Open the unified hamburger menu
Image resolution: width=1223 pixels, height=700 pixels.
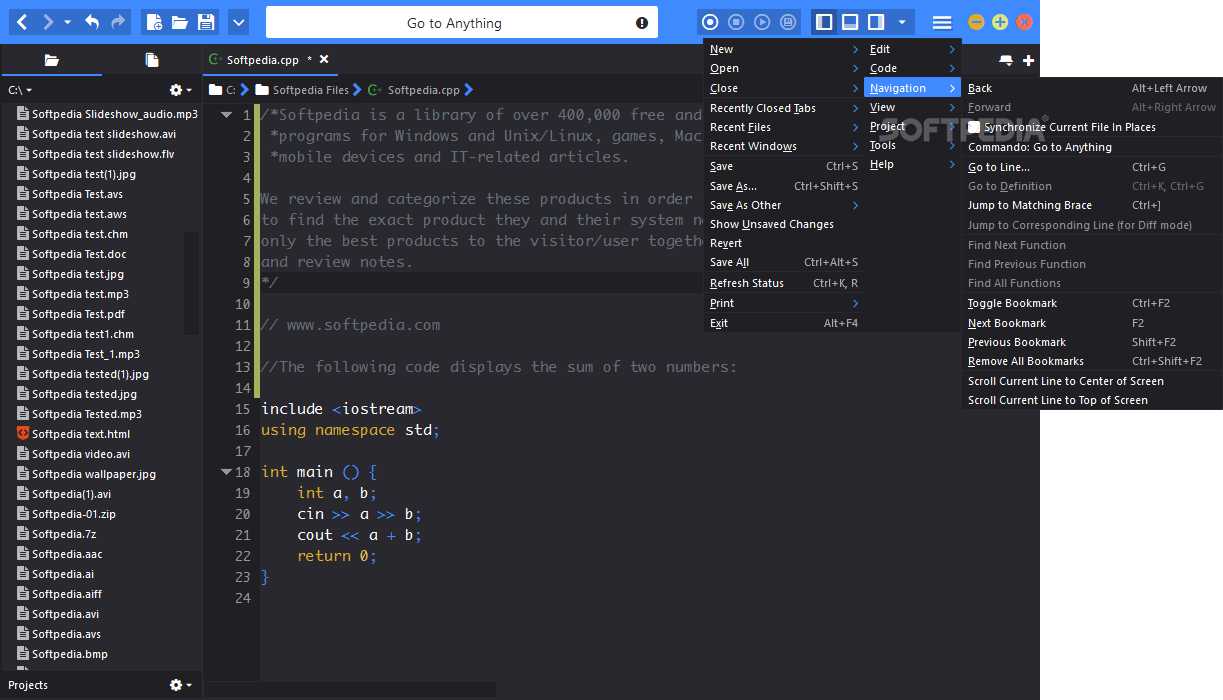941,22
